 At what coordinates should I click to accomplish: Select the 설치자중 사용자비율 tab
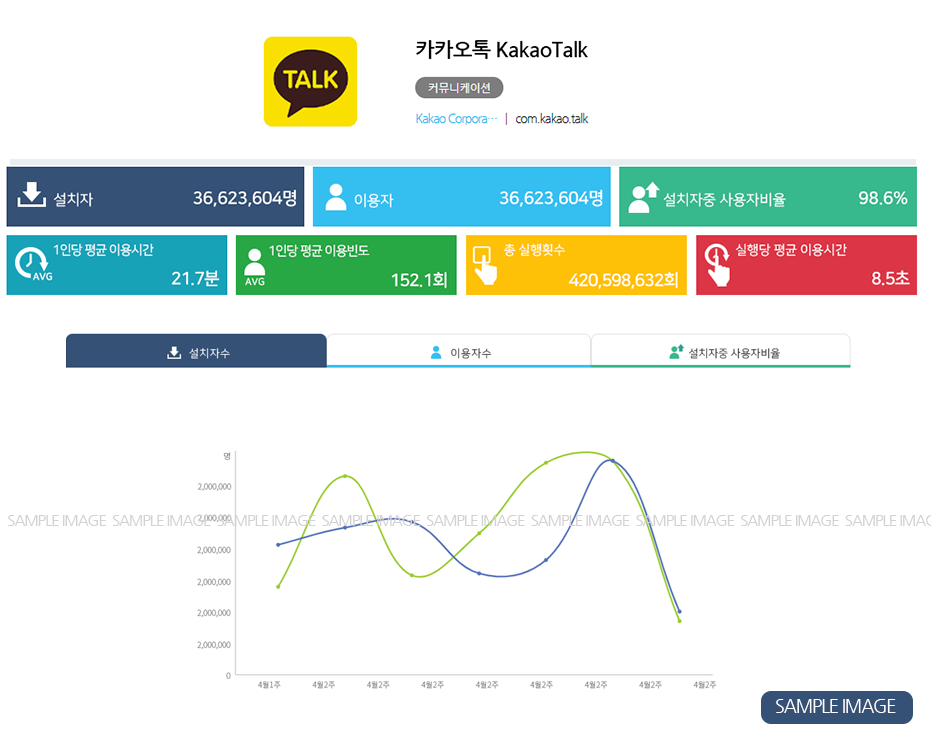pyautogui.click(x=721, y=351)
